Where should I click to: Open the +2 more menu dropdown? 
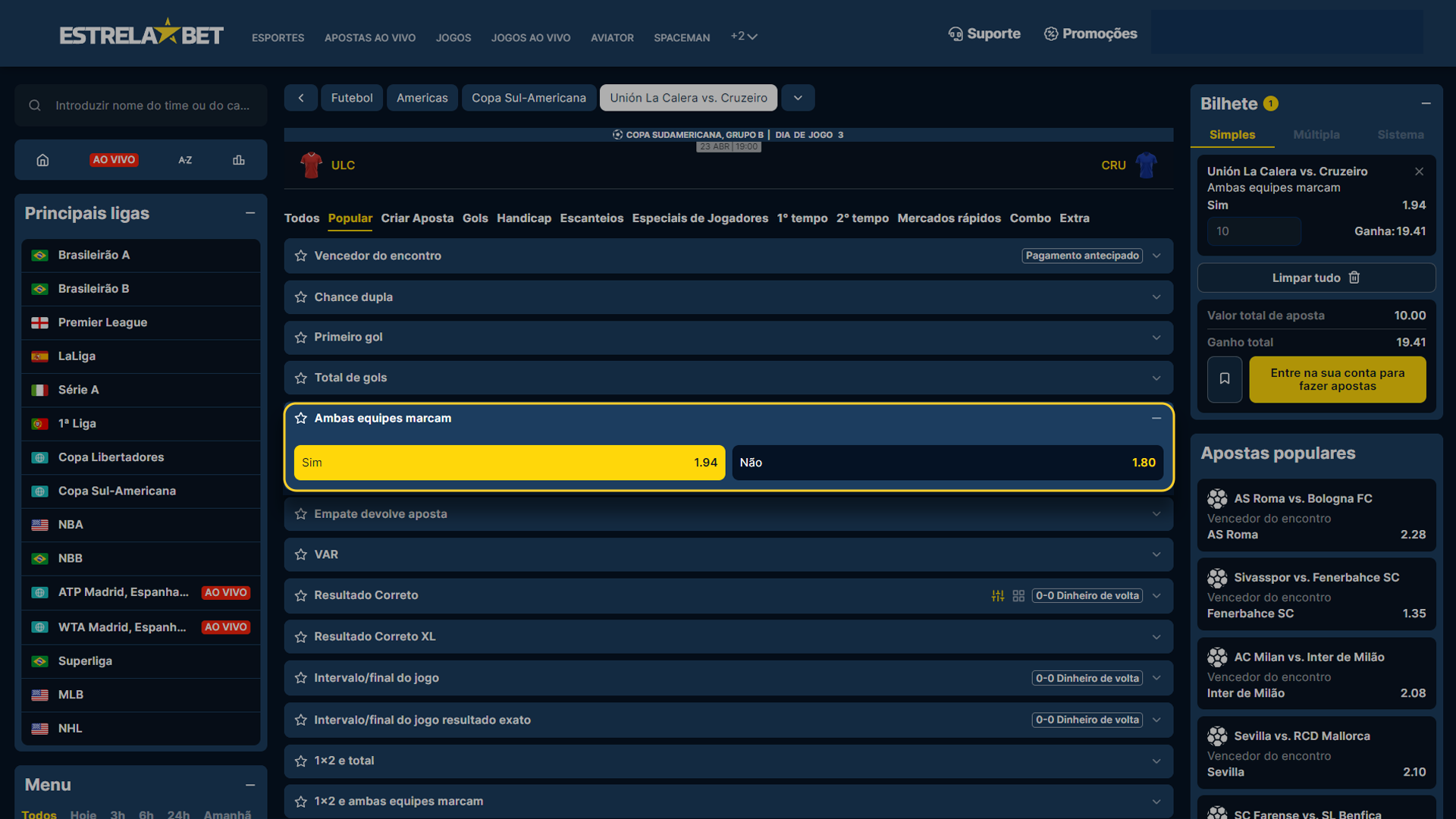[744, 36]
